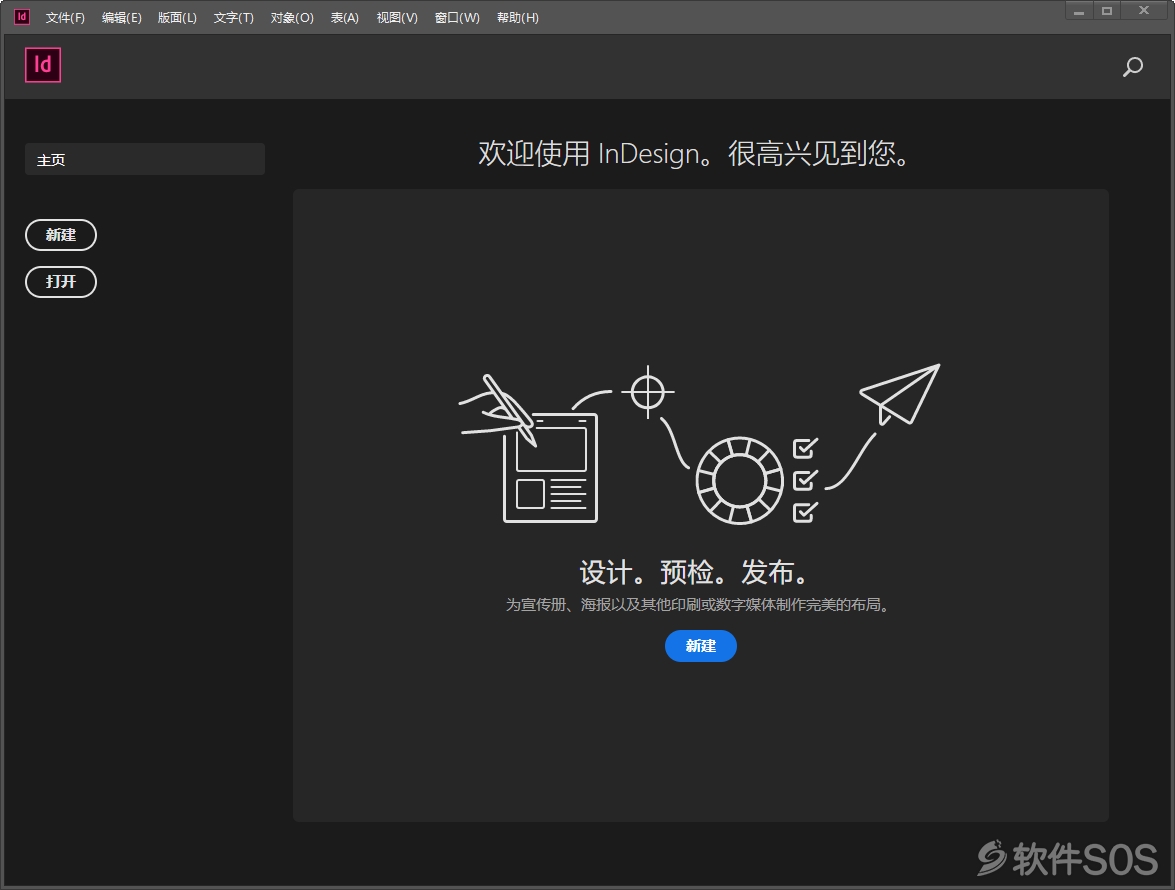
Task: Click the small Id icon in title bar
Action: 22,16
